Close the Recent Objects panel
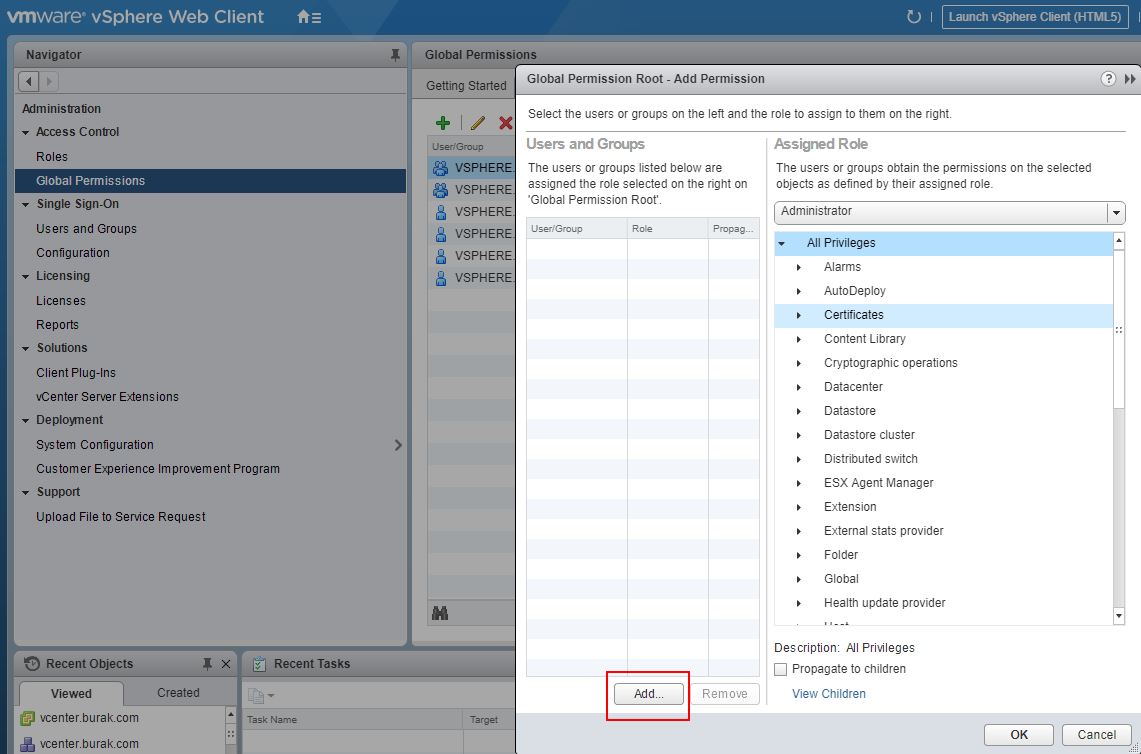The height and width of the screenshot is (754, 1141). click(226, 664)
